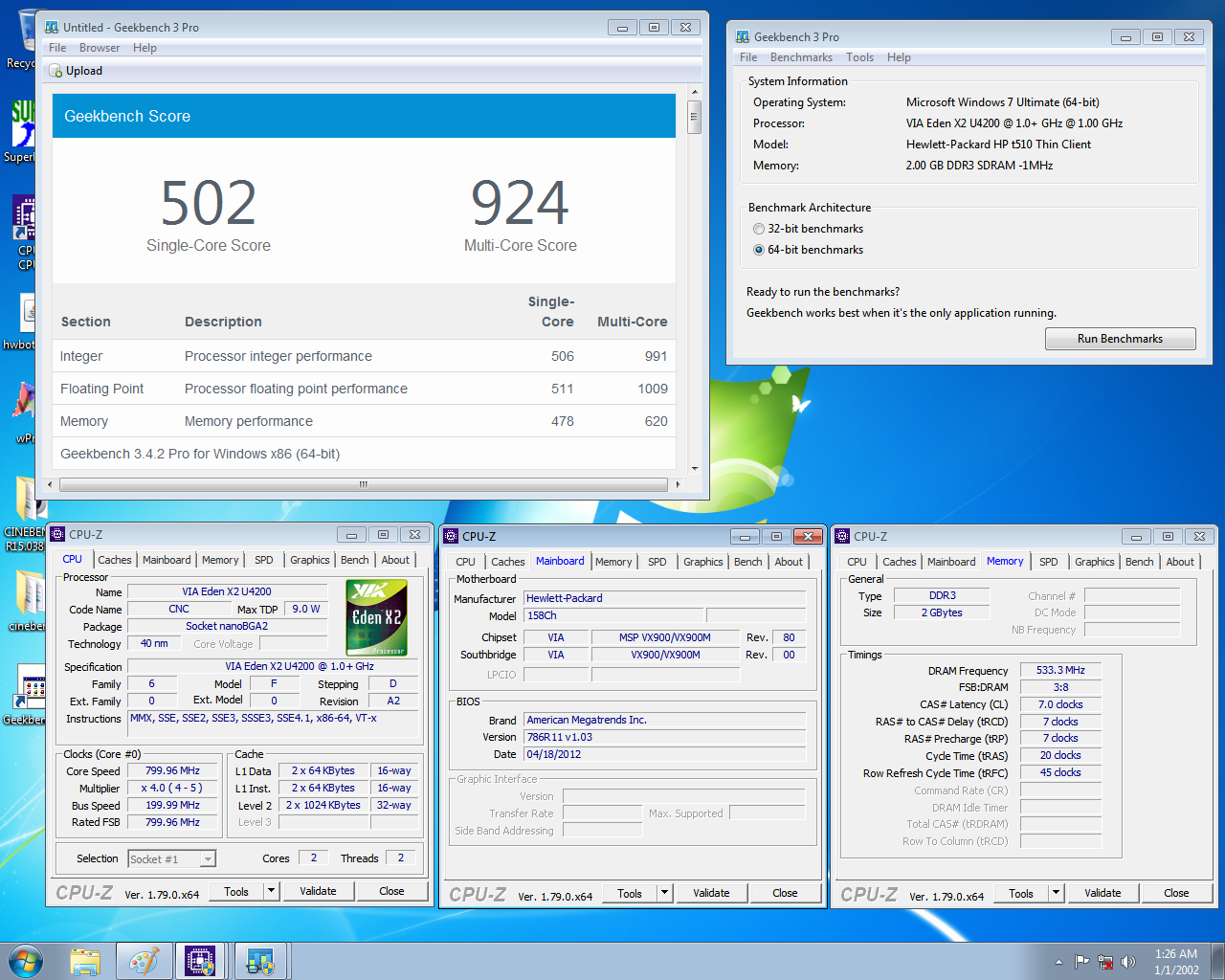Expand Tools dropdown arrow in CPU-Z CPU window
This screenshot has height=980, width=1225.
coord(271,891)
